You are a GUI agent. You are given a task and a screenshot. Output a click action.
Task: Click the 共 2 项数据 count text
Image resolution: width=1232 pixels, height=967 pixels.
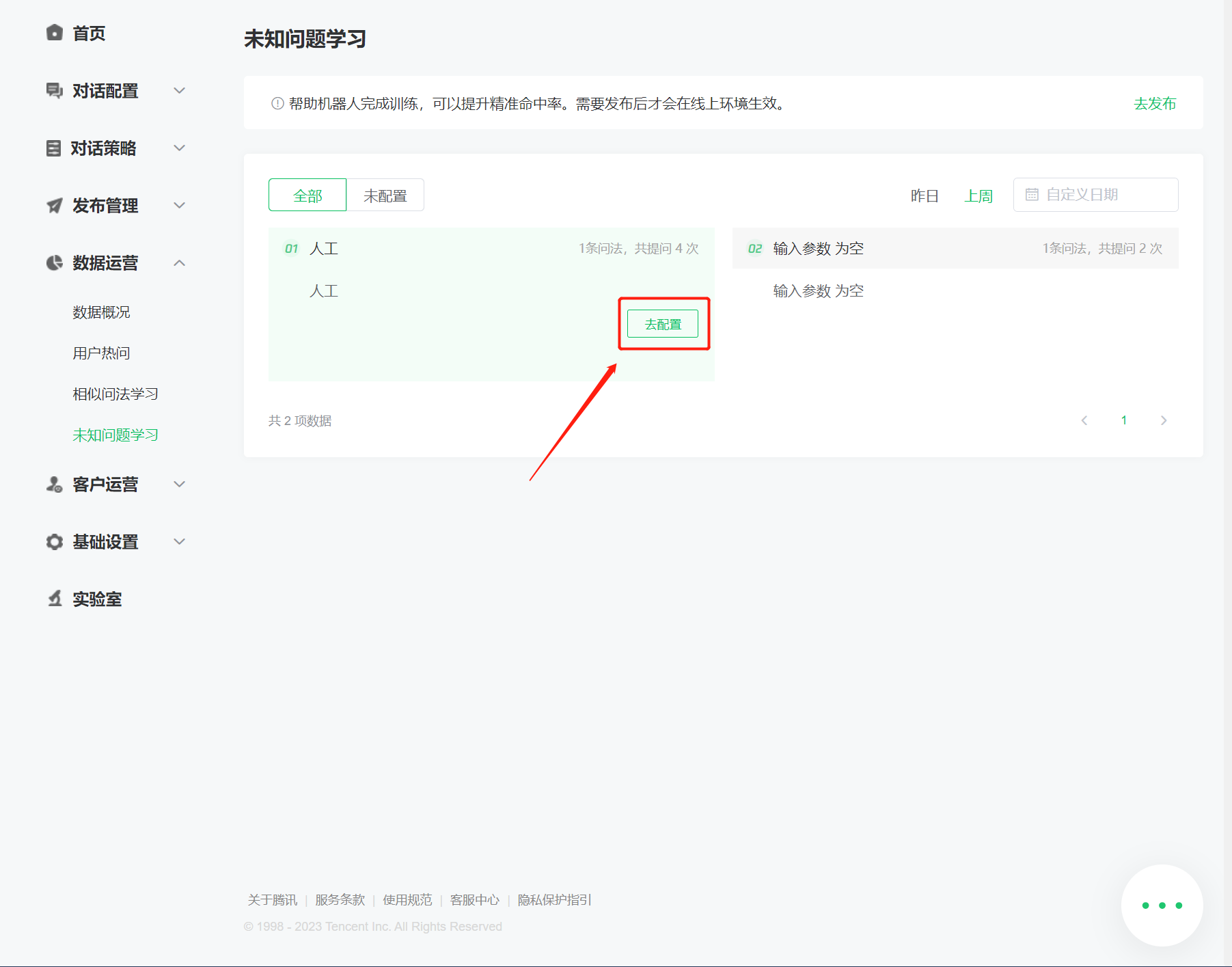tap(300, 420)
